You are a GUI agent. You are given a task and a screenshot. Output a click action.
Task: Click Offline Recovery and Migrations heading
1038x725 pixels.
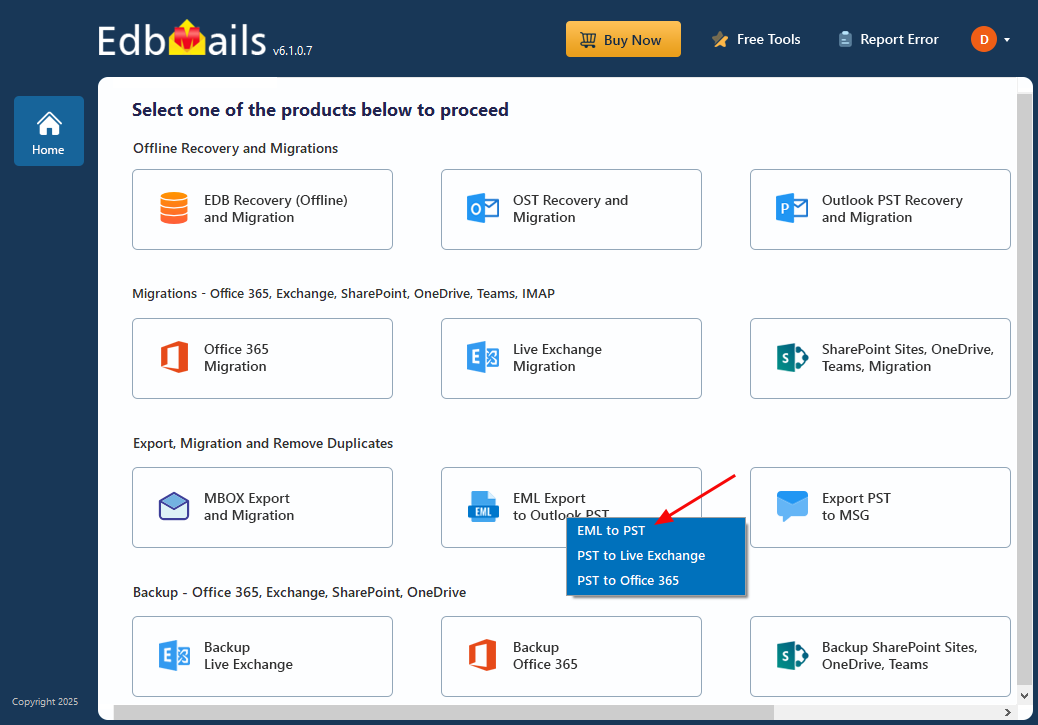click(x=236, y=148)
